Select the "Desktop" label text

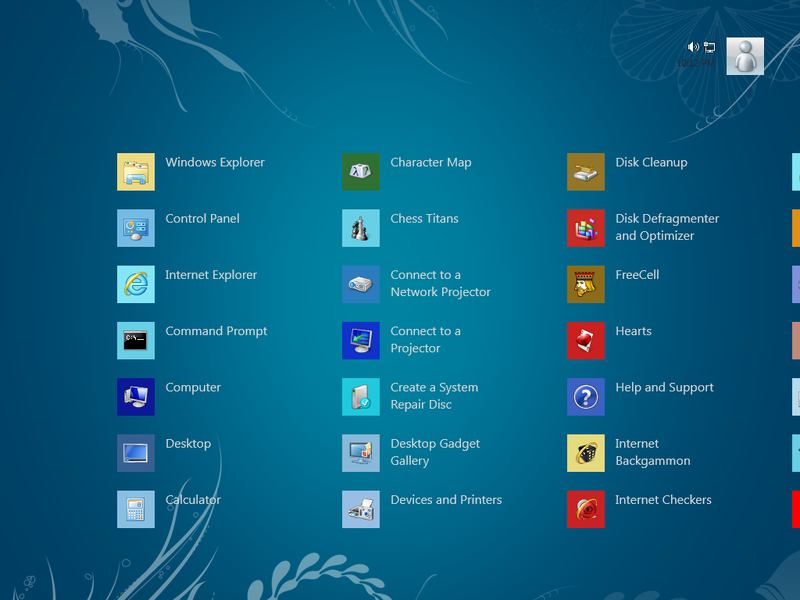[x=188, y=444]
